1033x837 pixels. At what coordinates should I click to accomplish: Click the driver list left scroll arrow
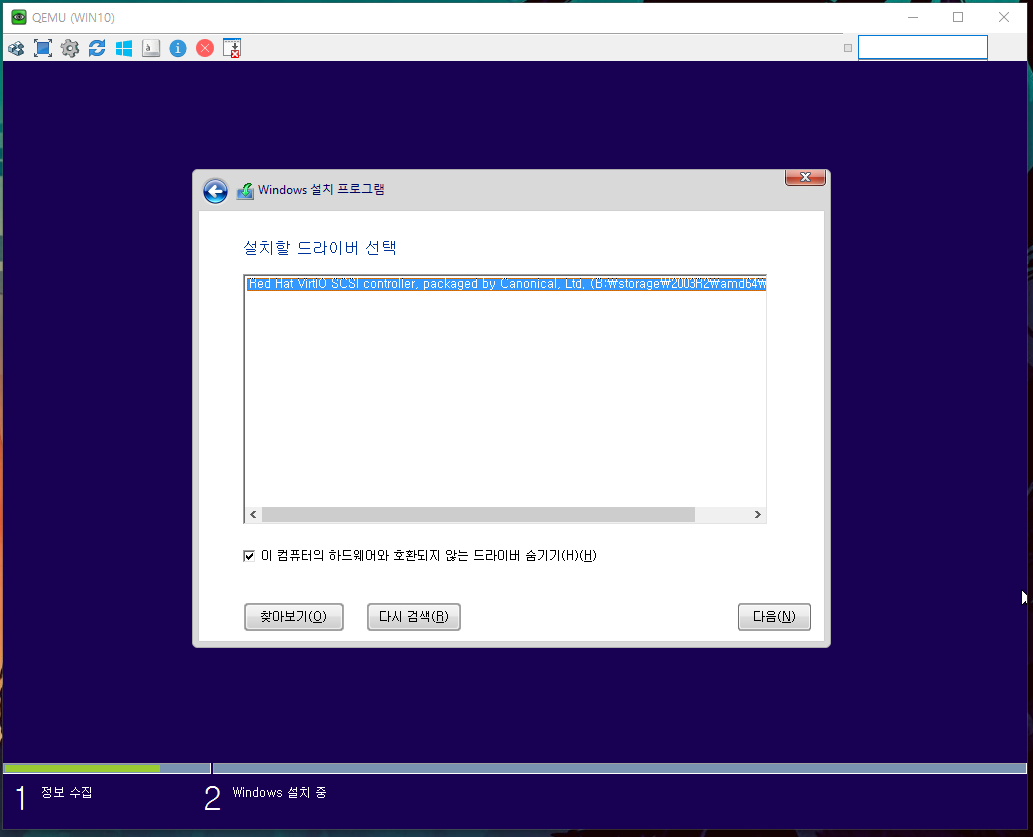253,515
